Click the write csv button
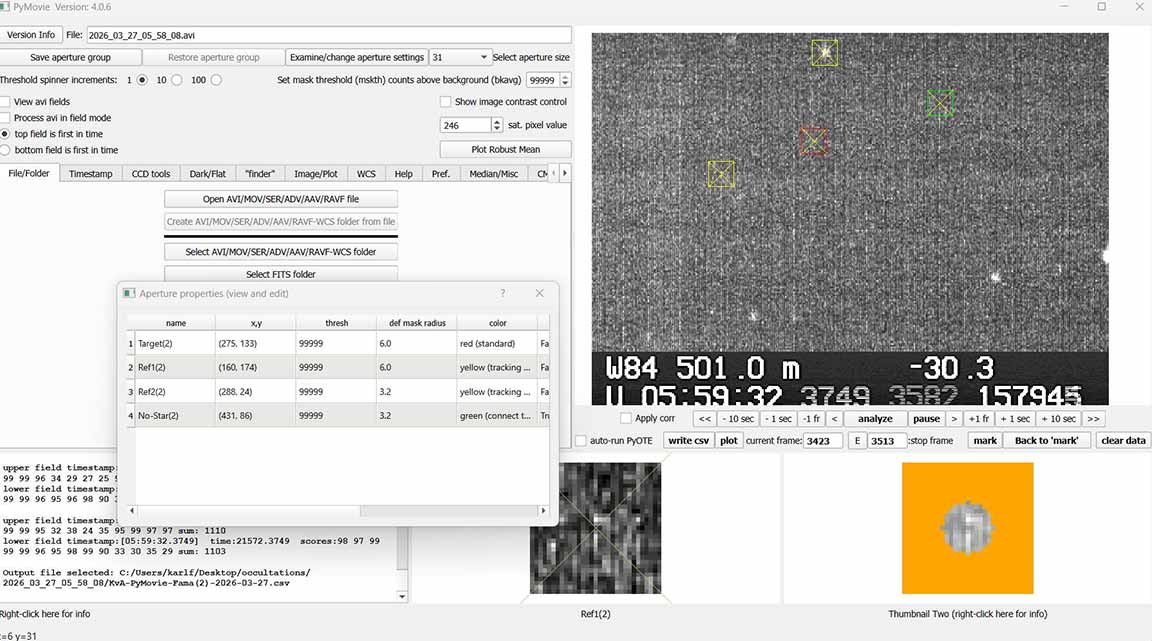Image resolution: width=1152 pixels, height=641 pixels. pyautogui.click(x=688, y=441)
